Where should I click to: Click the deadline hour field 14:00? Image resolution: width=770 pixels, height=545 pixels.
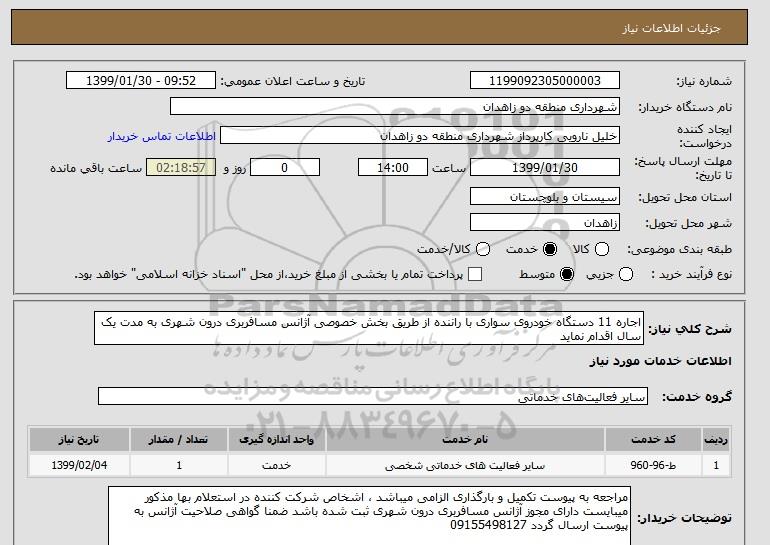coord(393,167)
